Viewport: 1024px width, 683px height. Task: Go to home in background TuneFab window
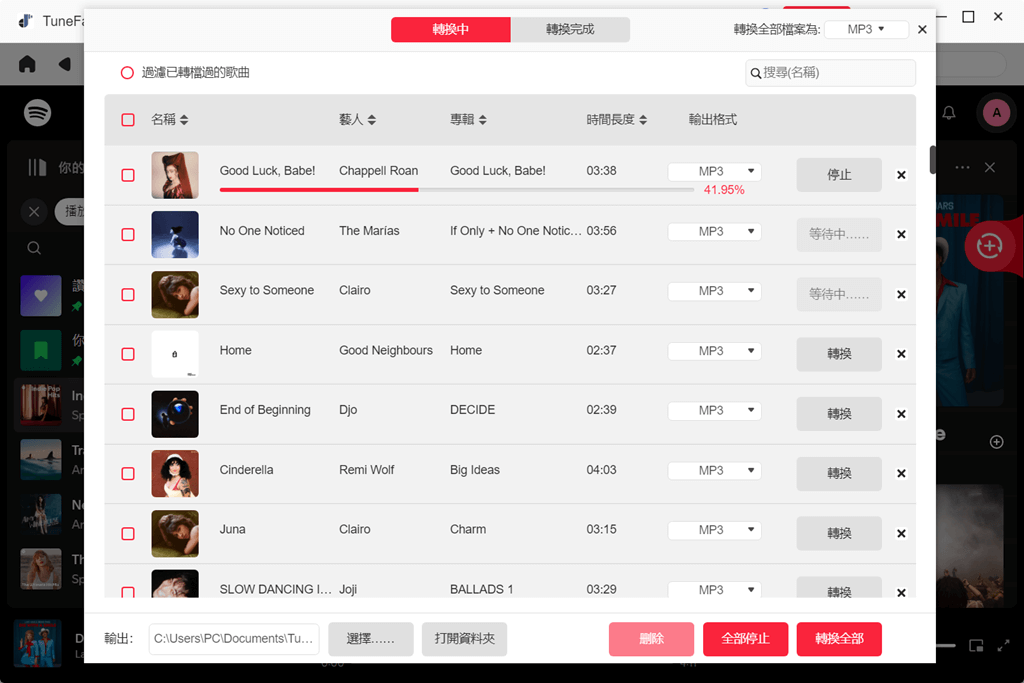tap(27, 64)
